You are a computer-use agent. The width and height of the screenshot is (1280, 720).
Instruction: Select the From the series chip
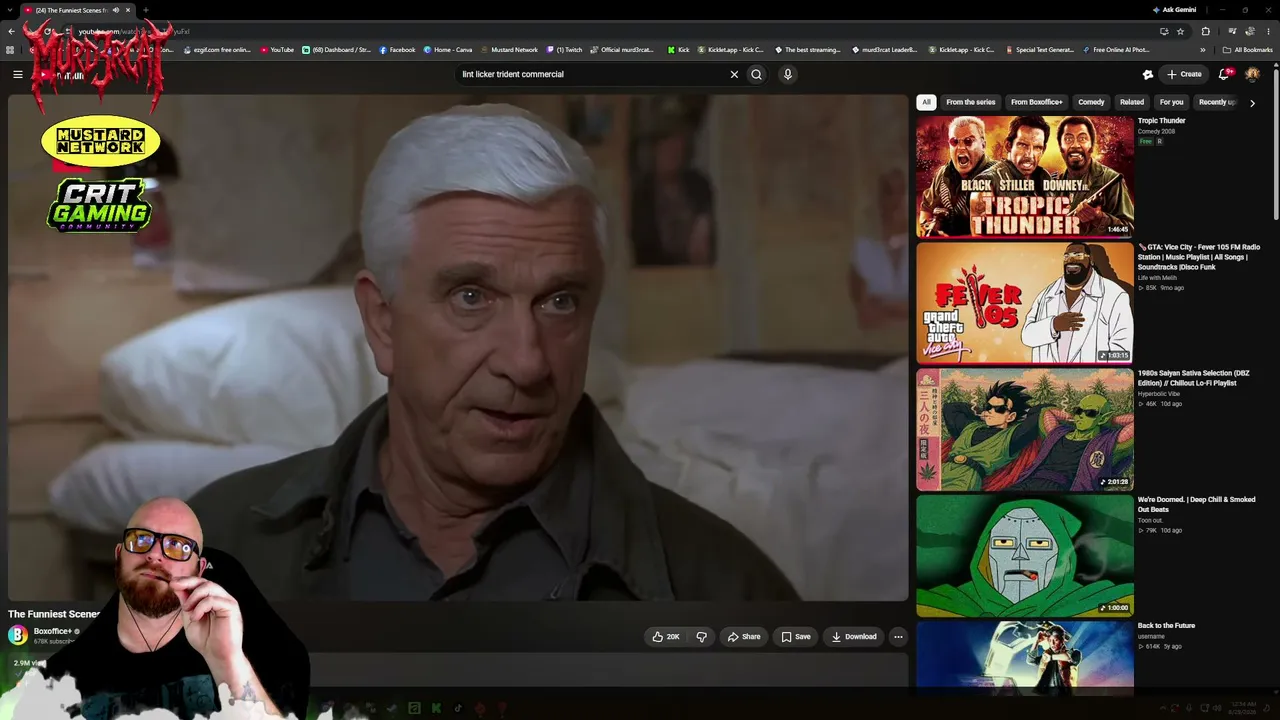tap(971, 102)
